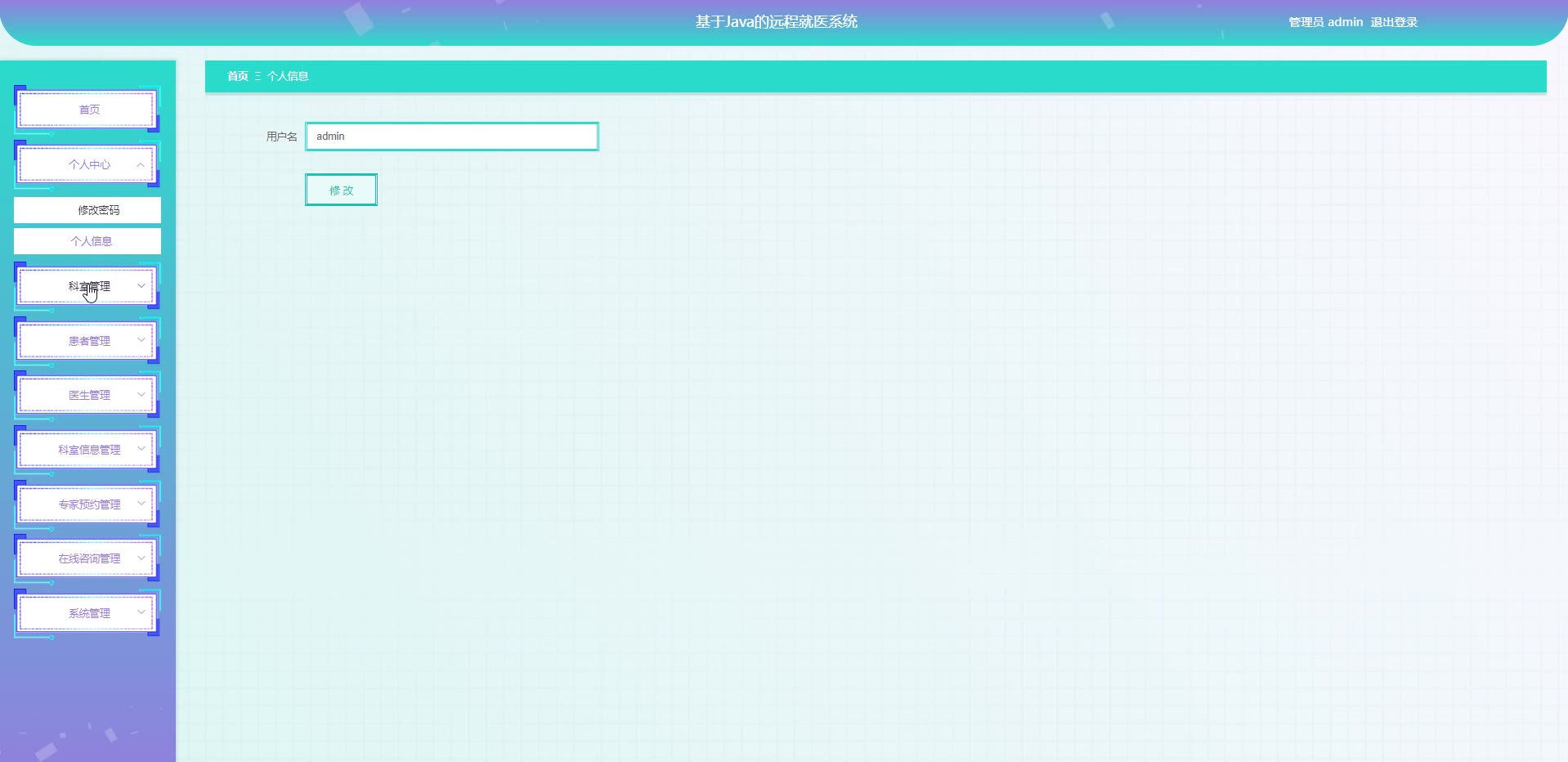This screenshot has height=762, width=1568.
Task: Click the 首页 breadcrumb link
Action: (238, 76)
